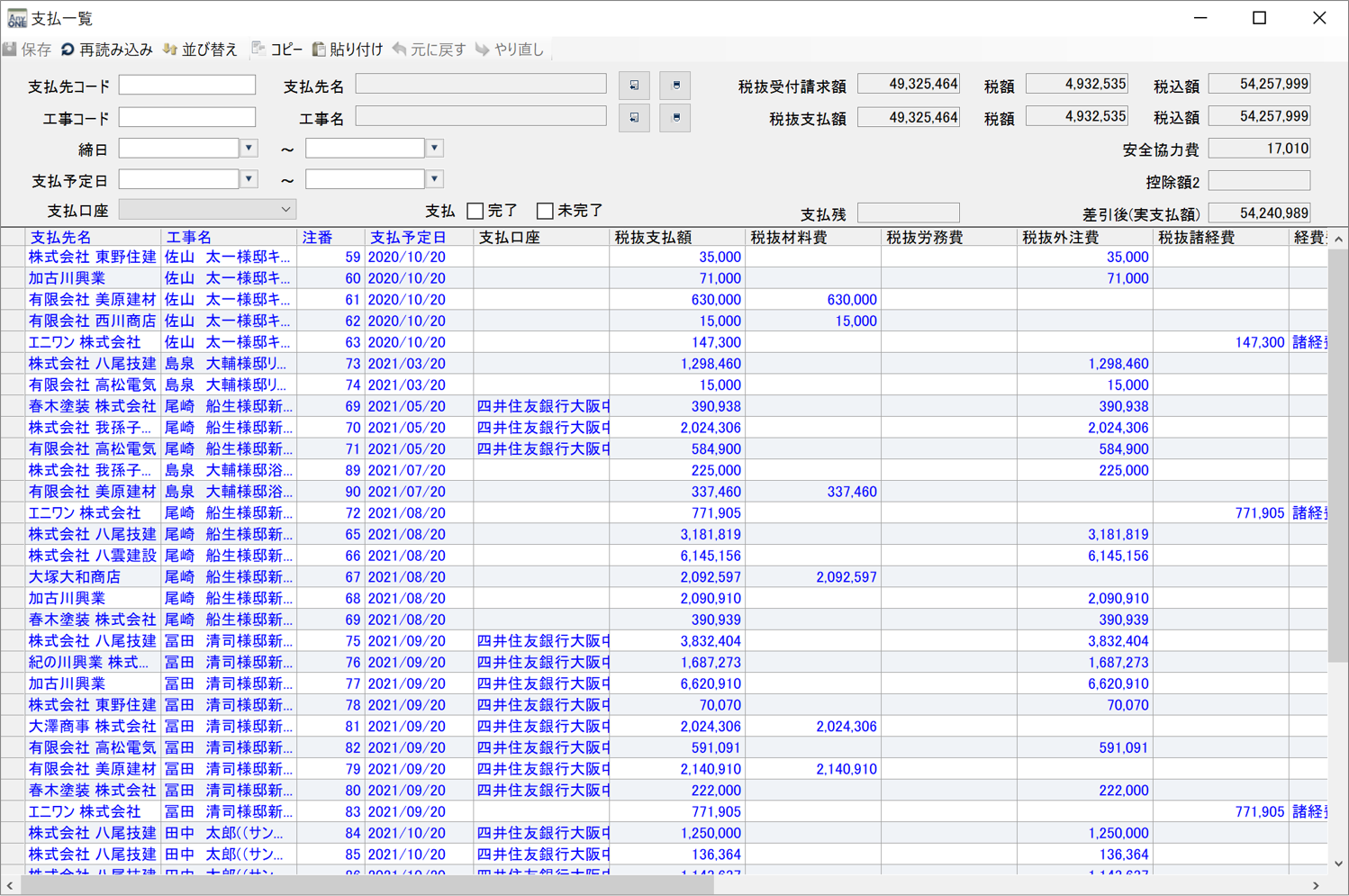Check the 完了 payment checkbox
This screenshot has height=896, width=1349.
pyautogui.click(x=475, y=211)
